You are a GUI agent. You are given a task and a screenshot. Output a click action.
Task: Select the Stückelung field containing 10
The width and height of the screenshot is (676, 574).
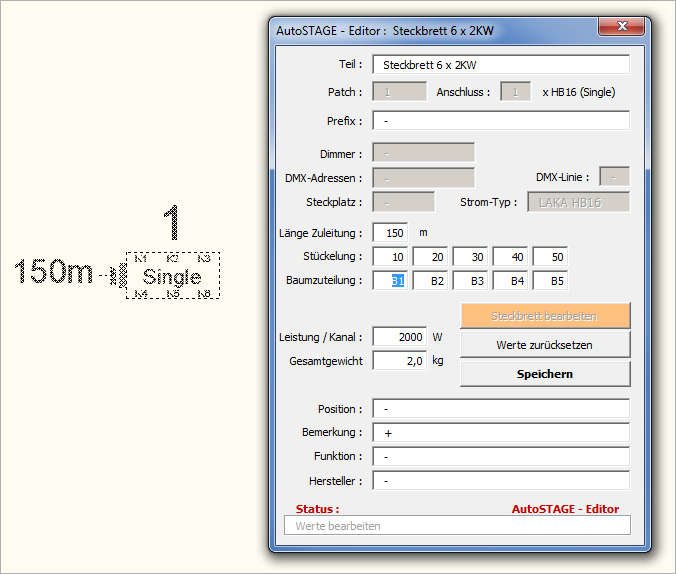[390, 257]
